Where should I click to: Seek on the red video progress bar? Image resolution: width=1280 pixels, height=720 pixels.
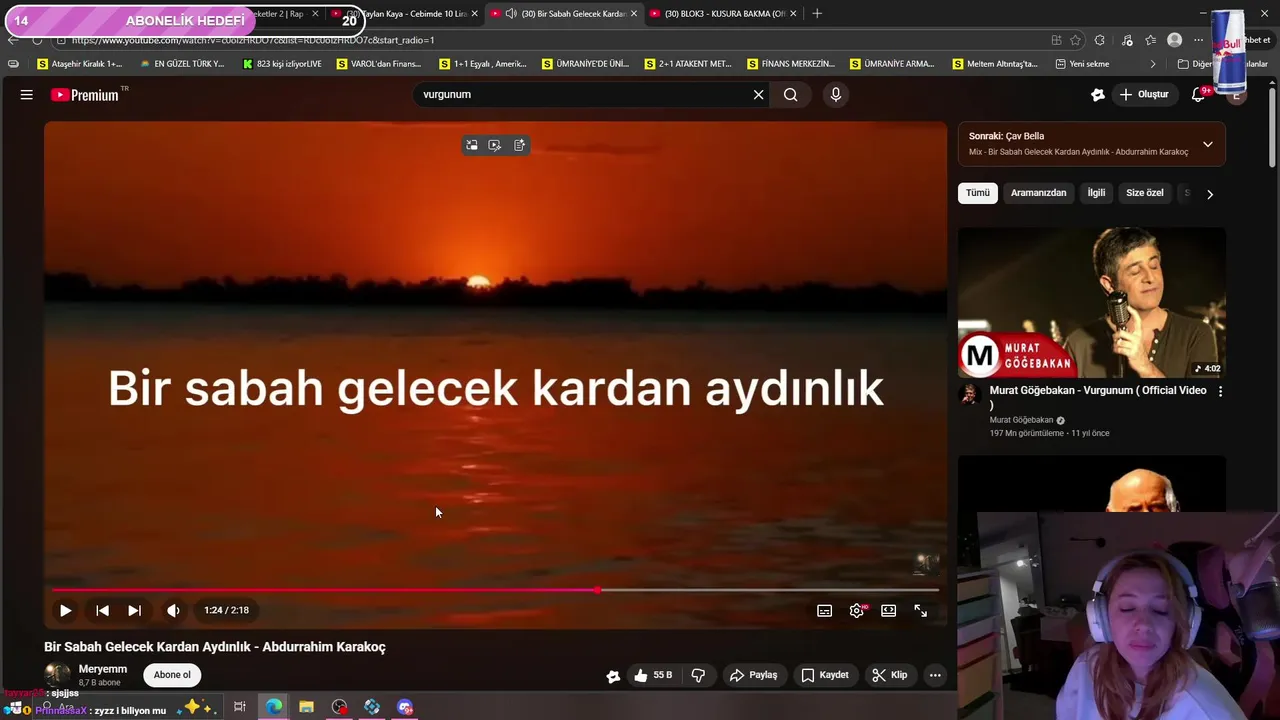tap(495, 590)
